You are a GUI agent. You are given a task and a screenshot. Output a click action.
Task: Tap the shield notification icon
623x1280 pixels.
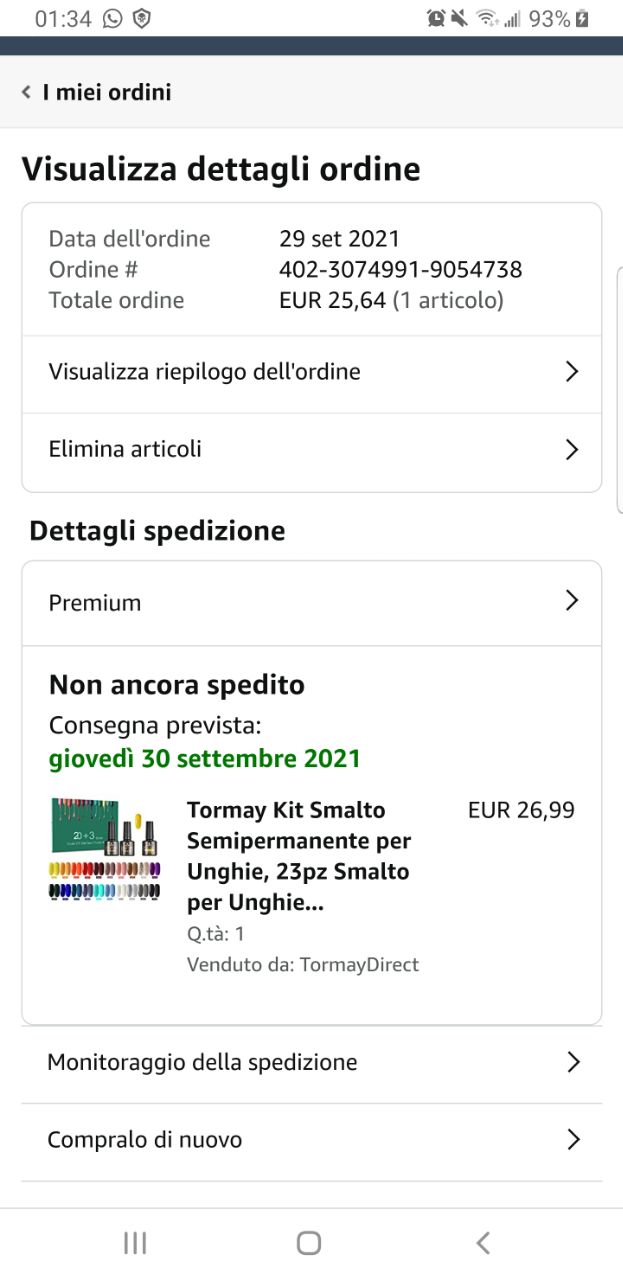tap(142, 18)
